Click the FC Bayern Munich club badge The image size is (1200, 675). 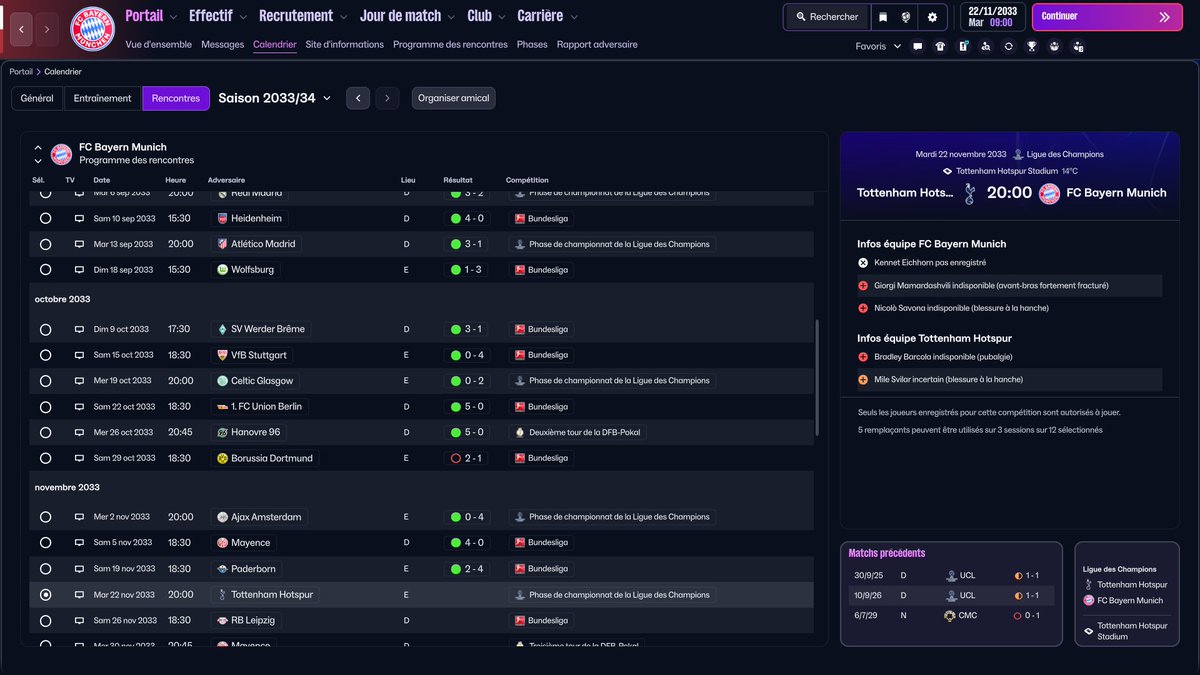point(92,29)
